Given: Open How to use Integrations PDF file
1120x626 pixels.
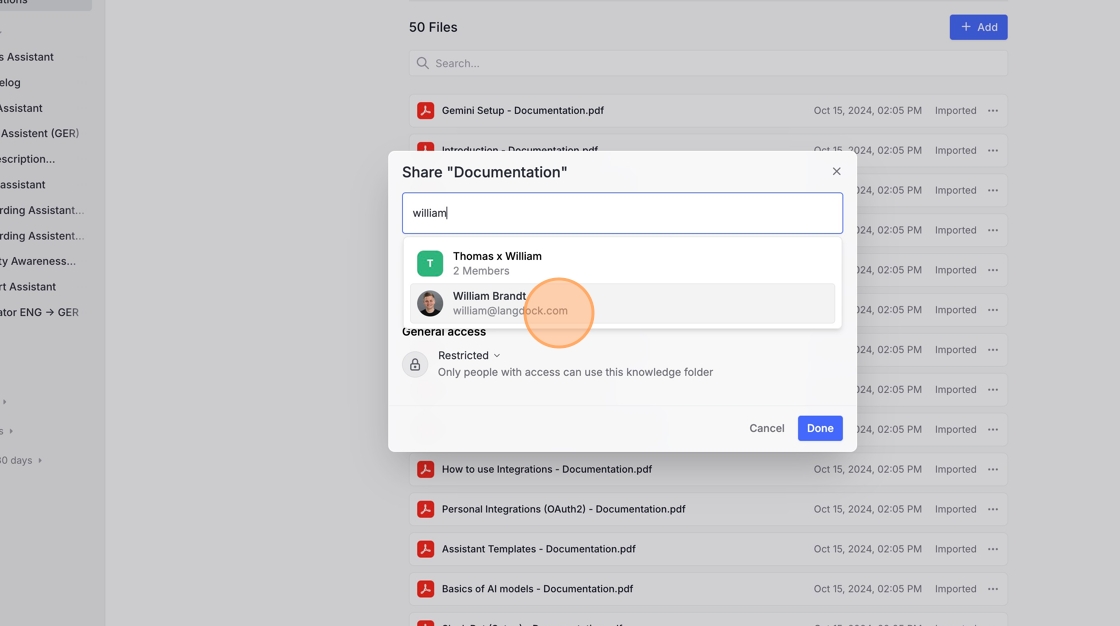Looking at the screenshot, I should point(546,469).
